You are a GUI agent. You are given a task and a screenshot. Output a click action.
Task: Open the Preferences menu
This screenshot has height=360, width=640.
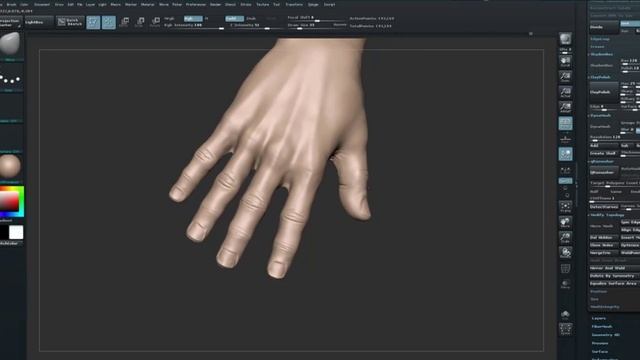(196, 4)
